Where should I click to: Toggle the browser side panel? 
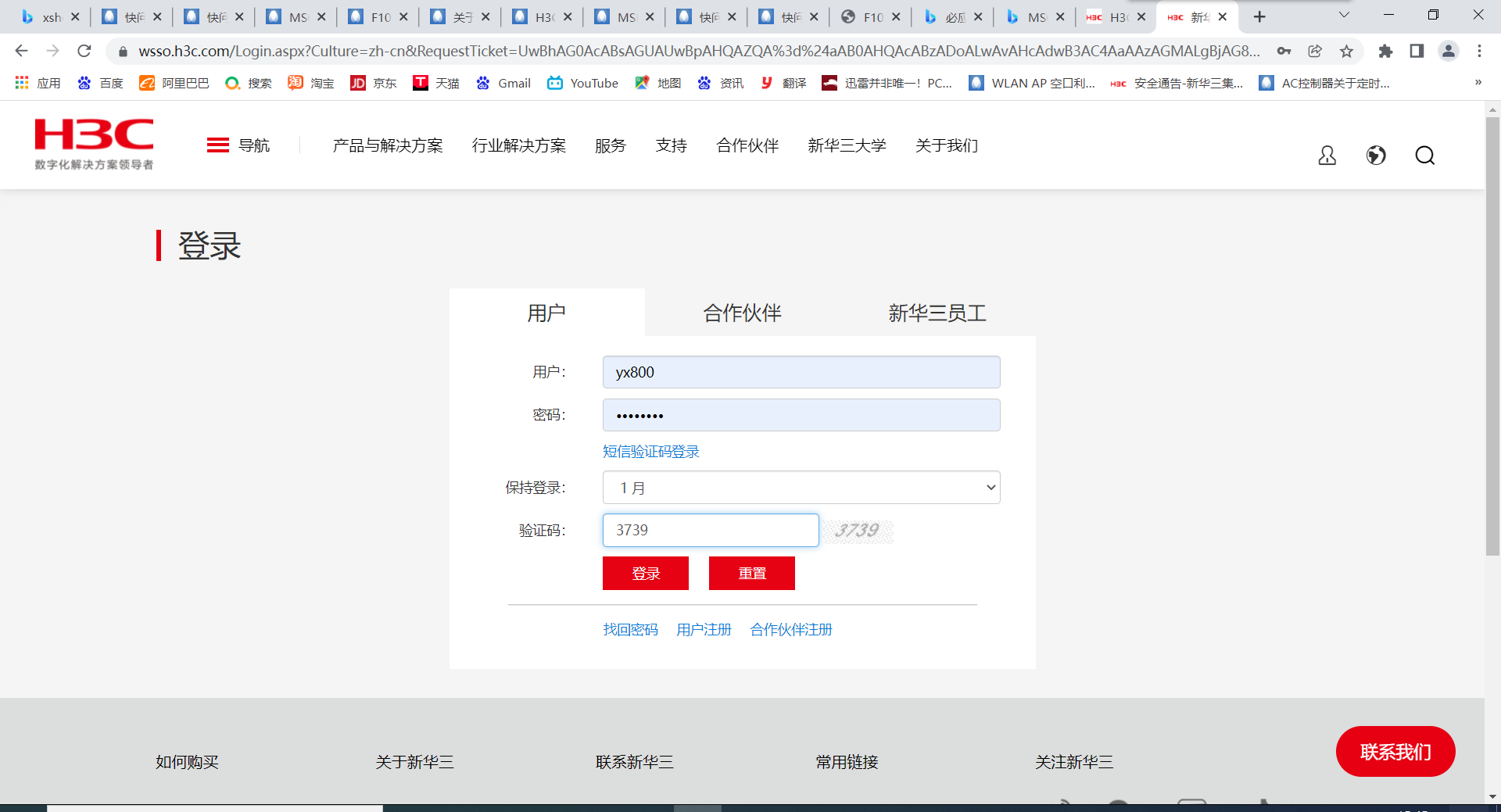(x=1417, y=51)
